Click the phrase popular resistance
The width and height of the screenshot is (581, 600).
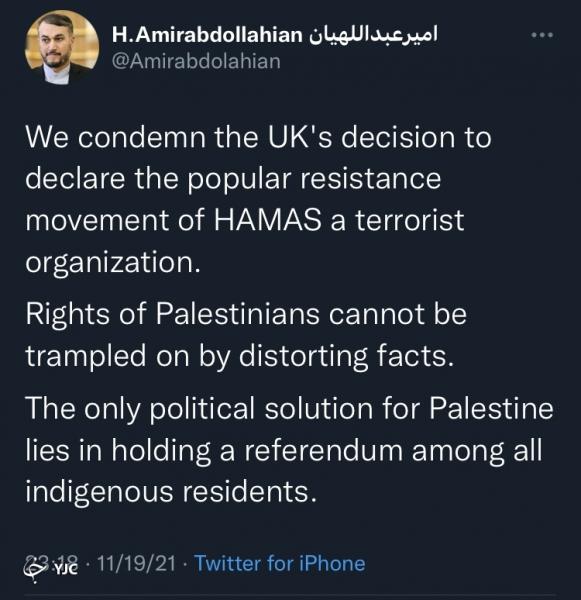coord(314,179)
